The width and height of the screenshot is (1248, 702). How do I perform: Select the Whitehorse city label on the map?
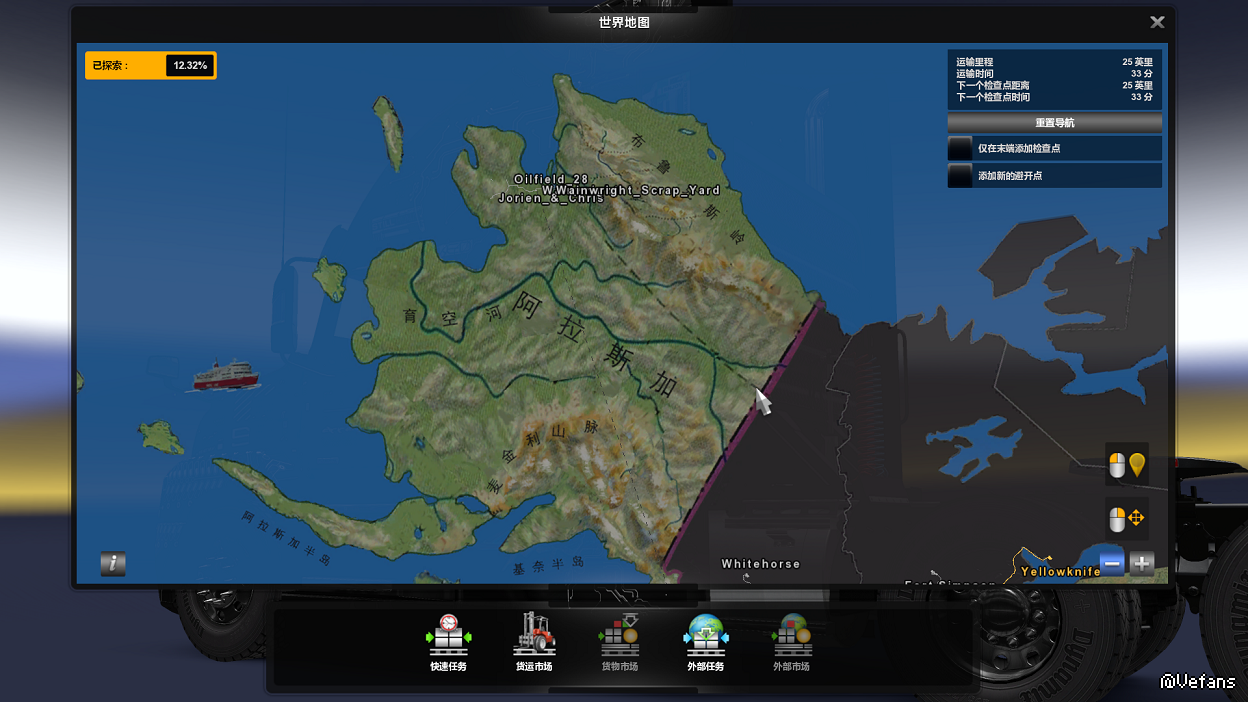point(761,564)
